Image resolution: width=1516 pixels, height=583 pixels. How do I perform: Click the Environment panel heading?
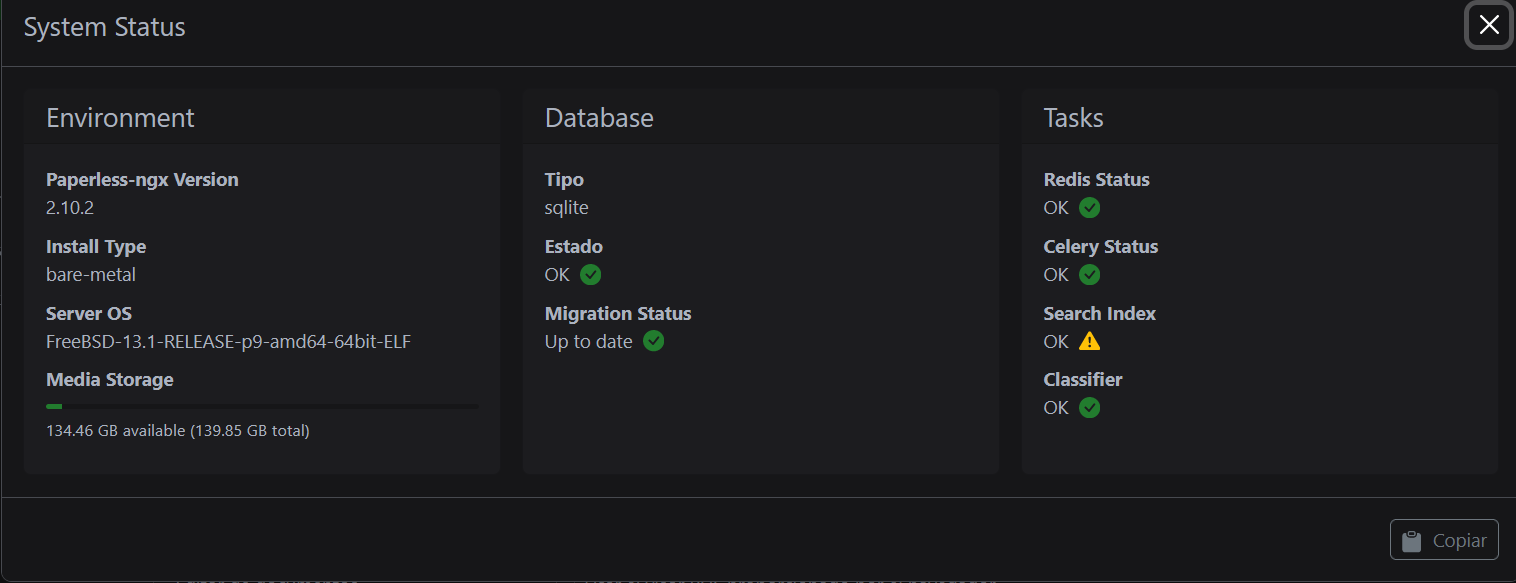click(x=120, y=118)
